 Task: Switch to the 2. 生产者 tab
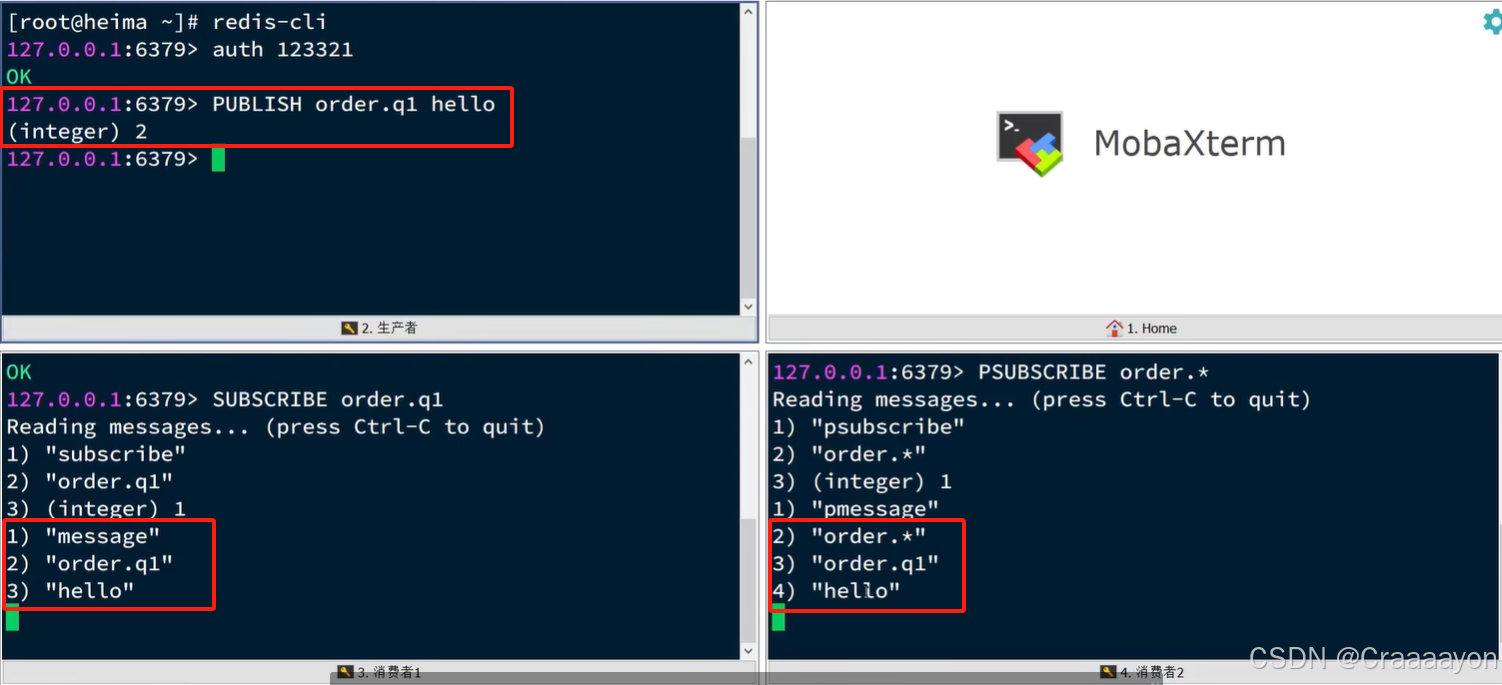point(378,328)
